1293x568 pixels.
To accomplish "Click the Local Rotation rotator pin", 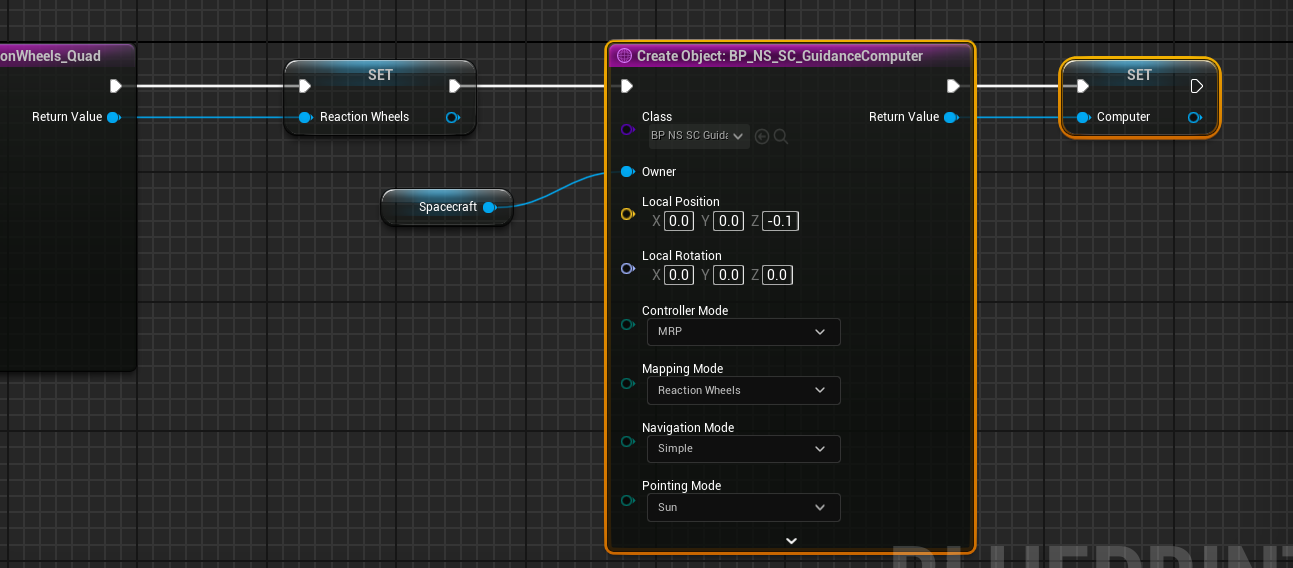I will pos(627,268).
